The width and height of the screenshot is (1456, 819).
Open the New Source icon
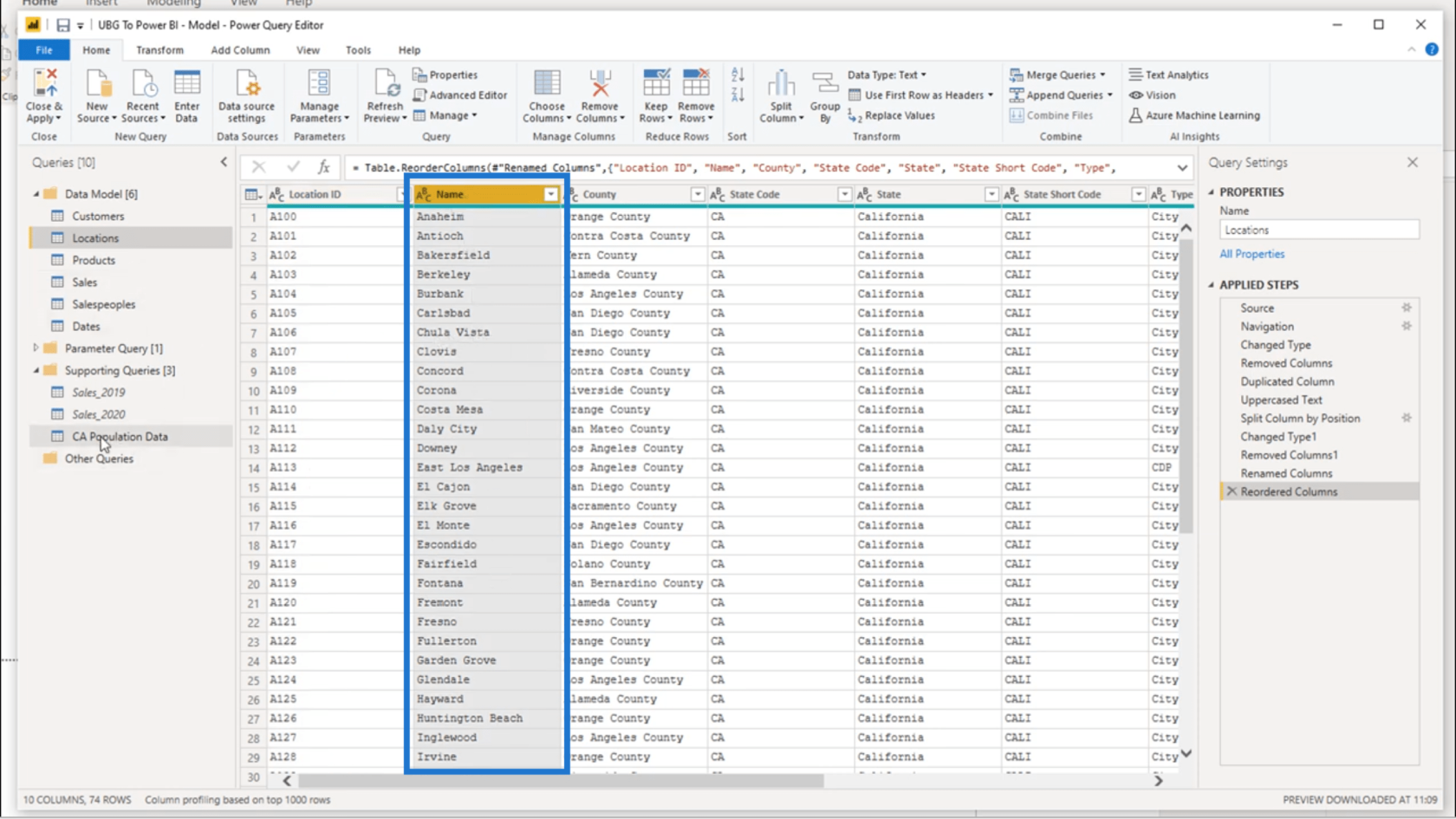(x=97, y=82)
